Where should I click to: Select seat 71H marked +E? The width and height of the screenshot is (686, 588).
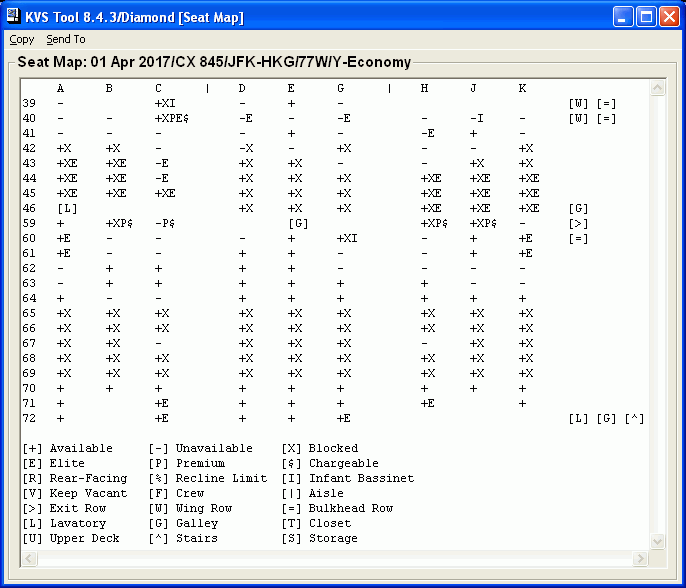click(427, 403)
